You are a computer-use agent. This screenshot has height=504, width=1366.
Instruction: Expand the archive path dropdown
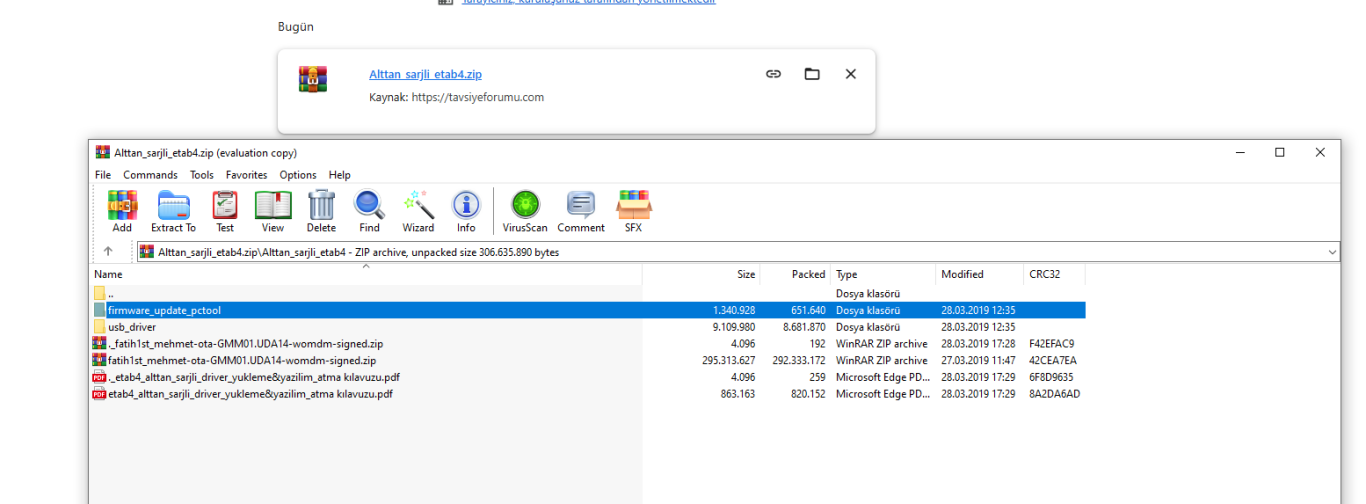click(x=1332, y=252)
